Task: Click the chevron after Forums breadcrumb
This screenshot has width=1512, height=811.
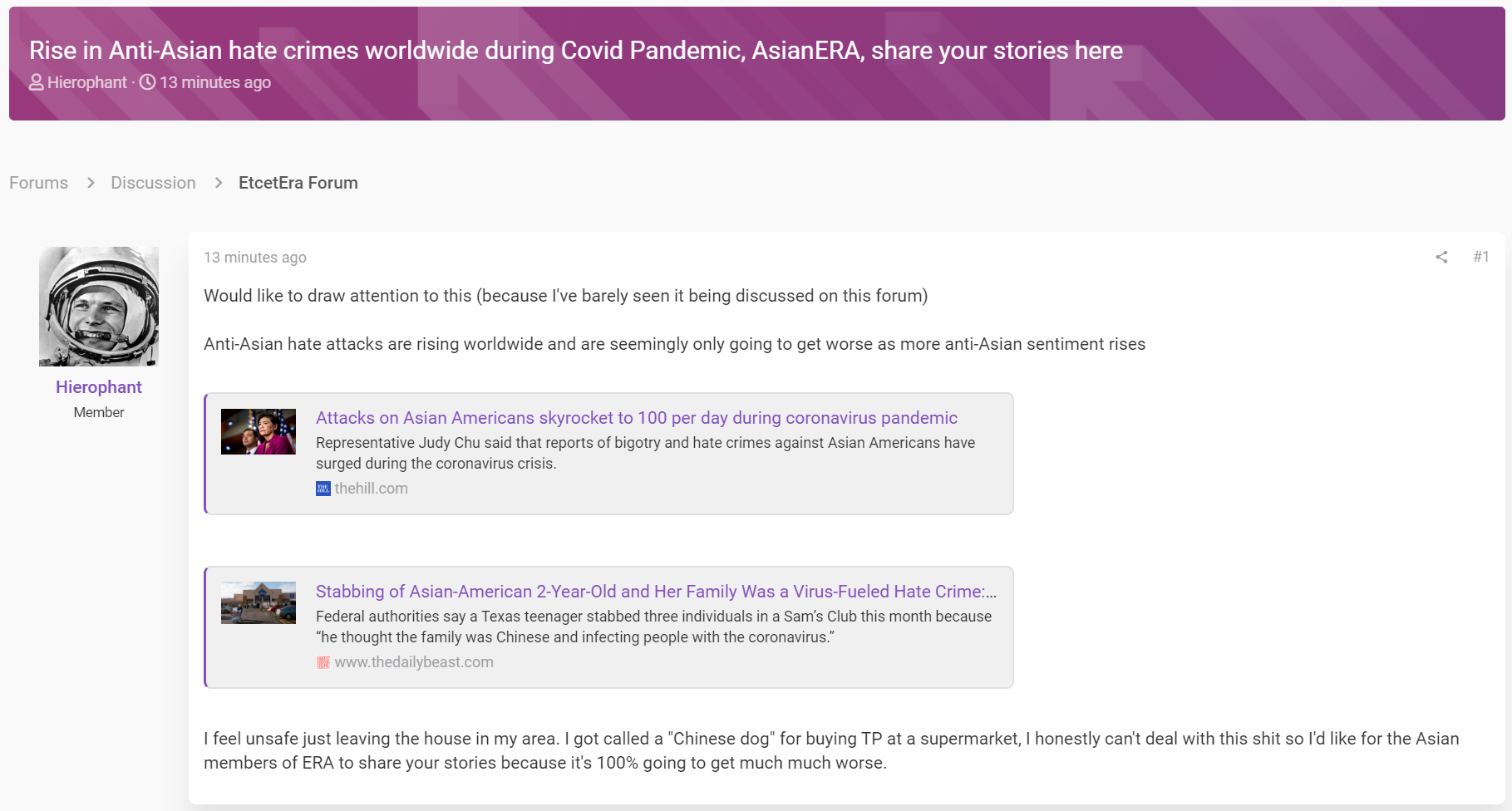Action: coord(91,183)
